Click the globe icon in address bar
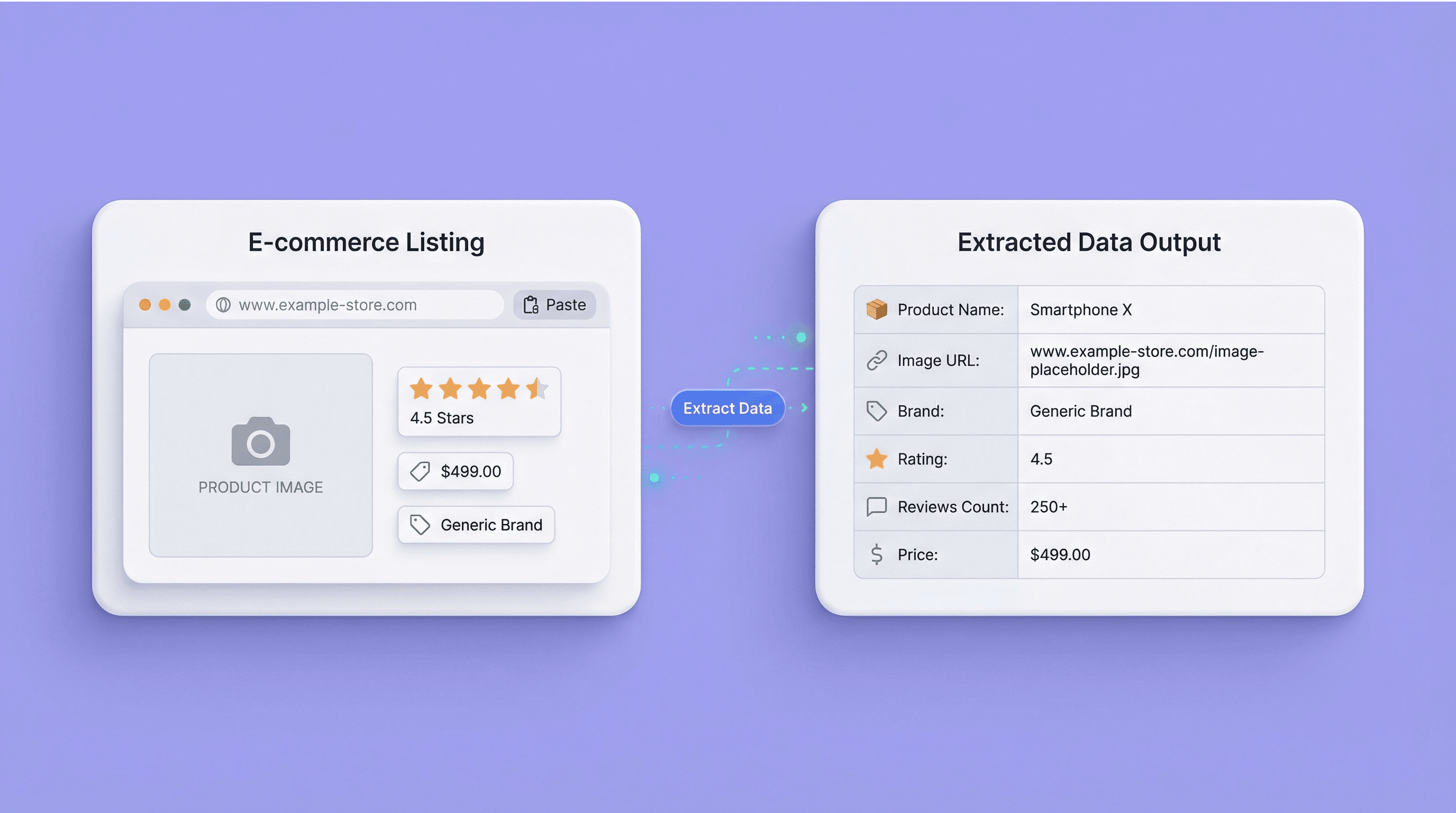Image resolution: width=1456 pixels, height=813 pixels. point(223,305)
